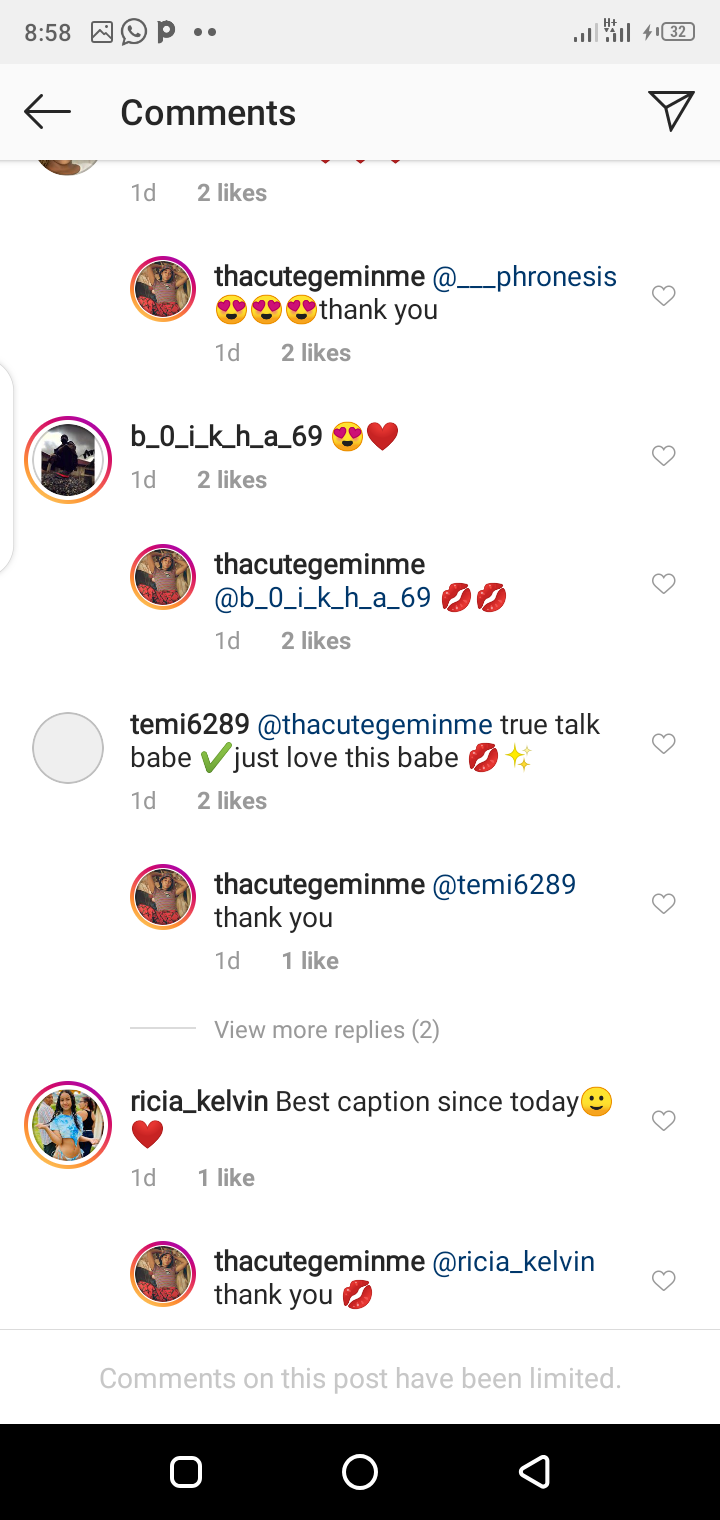Like temi6289's true talk comment
Screen dimensions: 720x1520
click(x=663, y=743)
